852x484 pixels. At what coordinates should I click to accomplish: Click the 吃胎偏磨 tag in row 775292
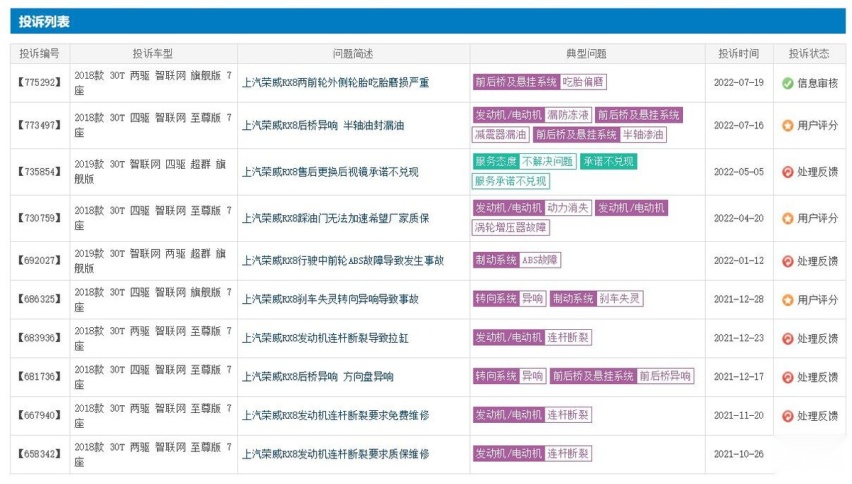583,82
